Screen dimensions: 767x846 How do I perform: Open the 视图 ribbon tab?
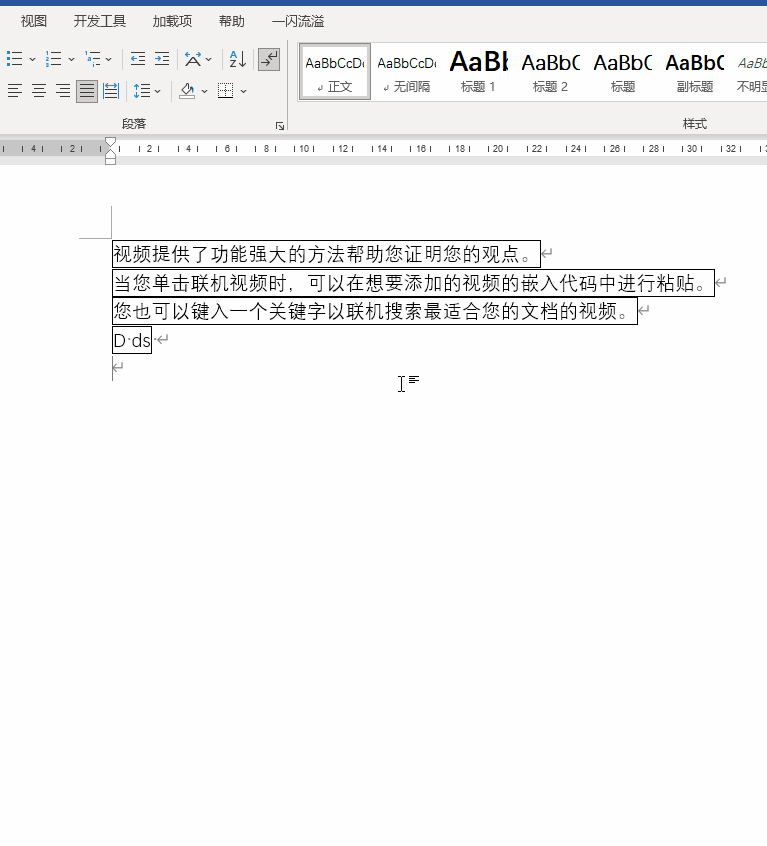(34, 21)
